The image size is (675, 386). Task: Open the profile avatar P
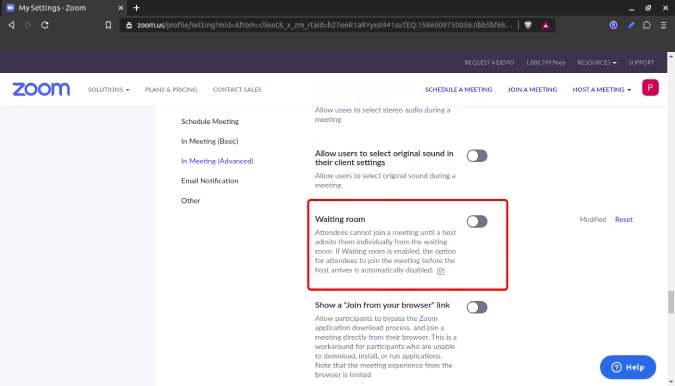(x=650, y=87)
